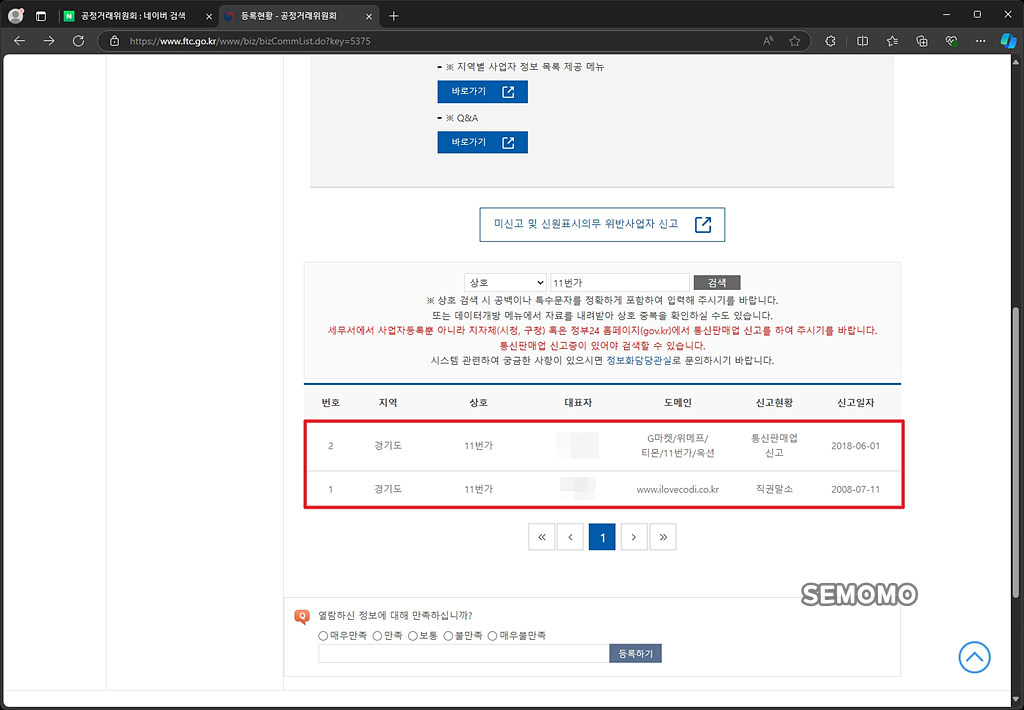This screenshot has height=710, width=1024.
Task: Open split screen icon
Action: (x=862, y=40)
